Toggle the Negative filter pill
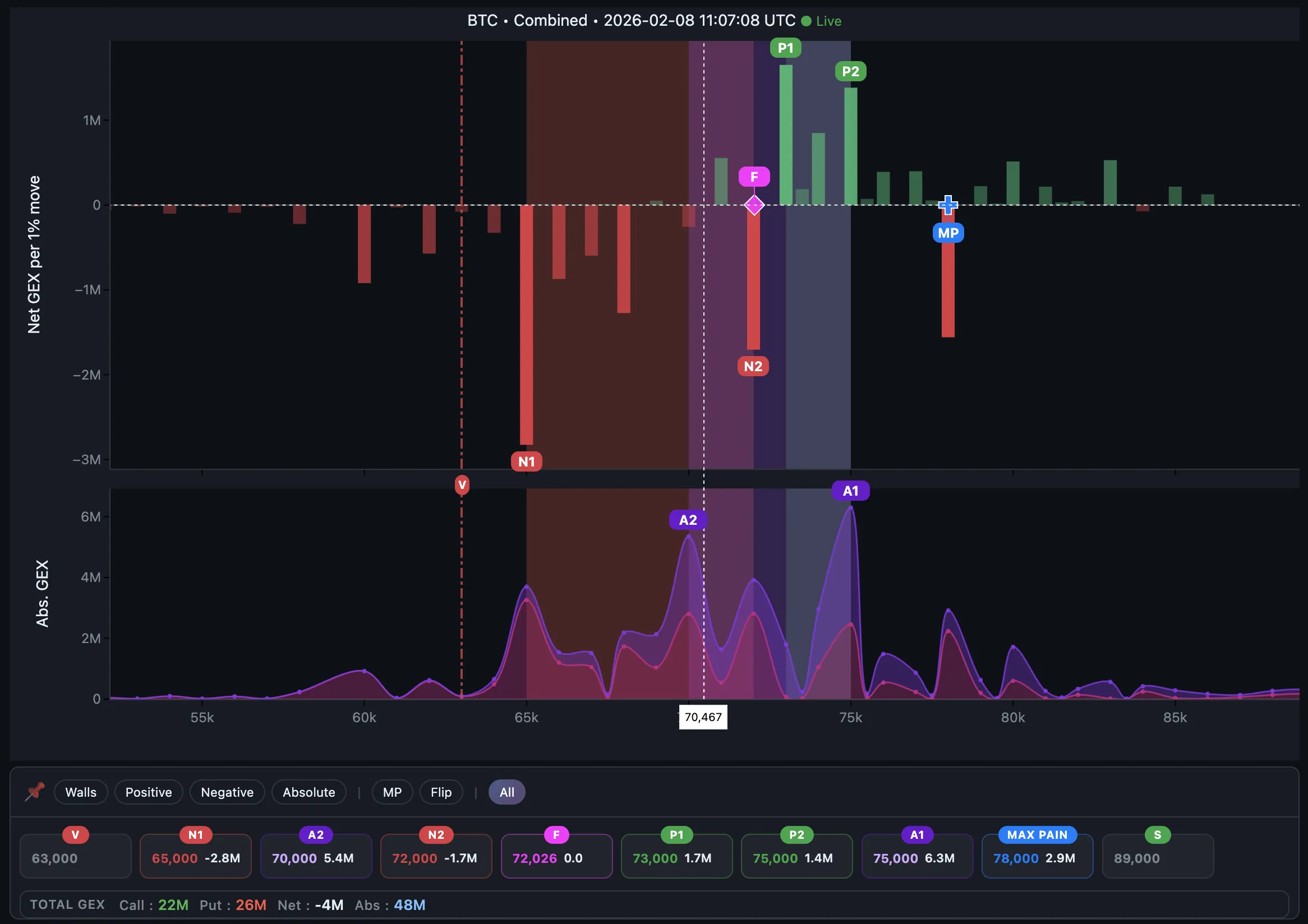This screenshot has height=924, width=1308. [227, 792]
